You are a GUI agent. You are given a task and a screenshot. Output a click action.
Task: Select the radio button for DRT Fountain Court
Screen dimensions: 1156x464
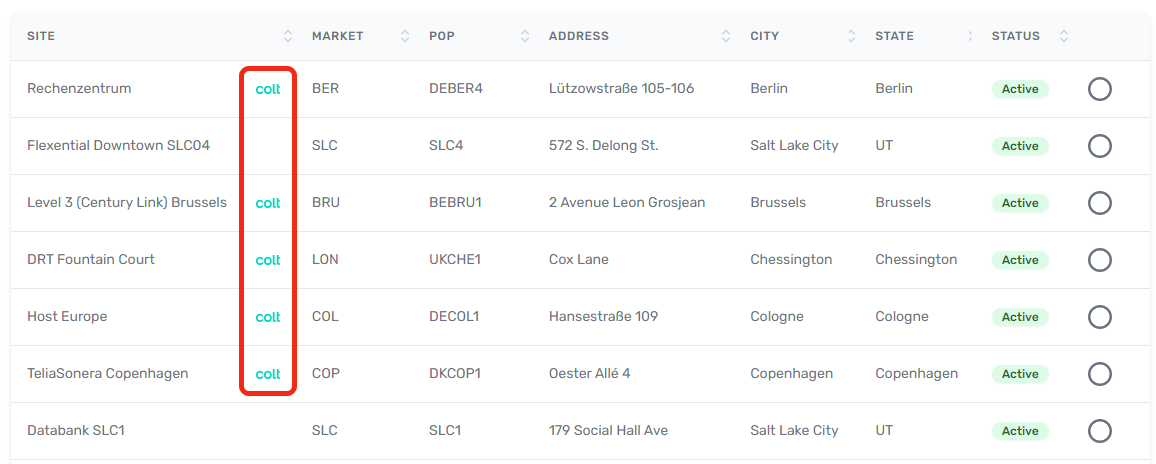point(1099,260)
